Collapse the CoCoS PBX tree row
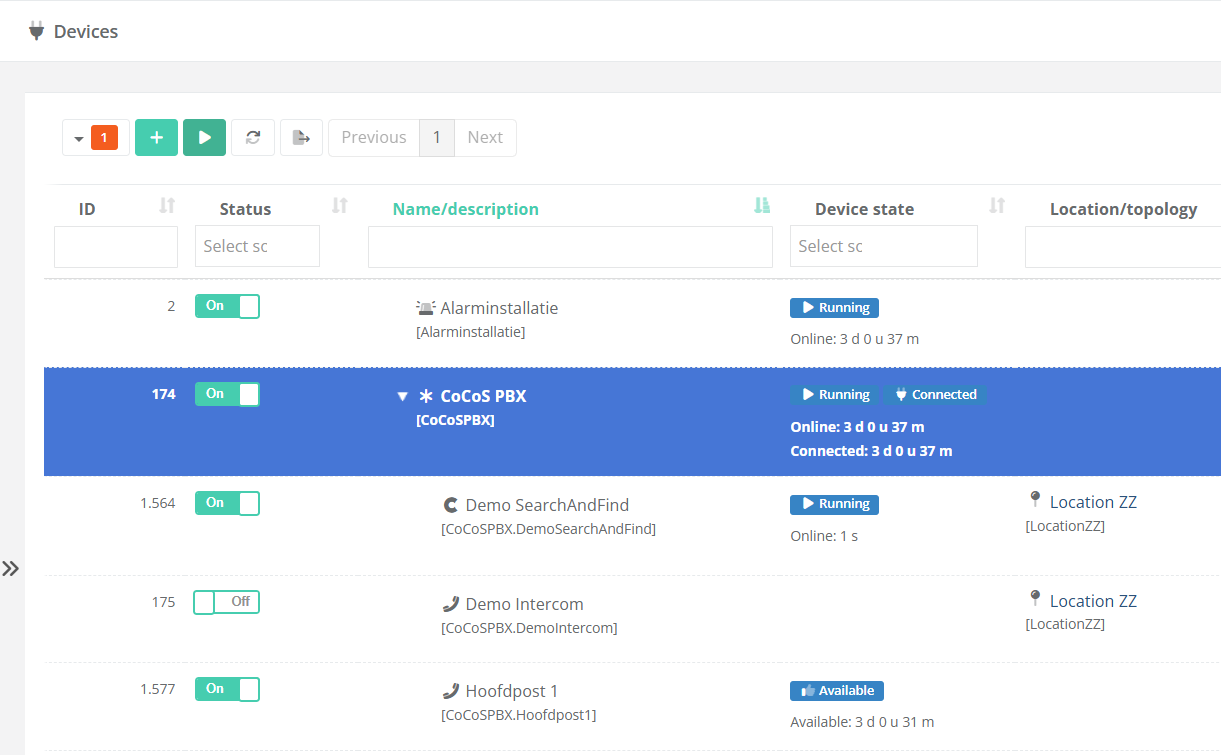Image resolution: width=1221 pixels, height=755 pixels. tap(402, 397)
